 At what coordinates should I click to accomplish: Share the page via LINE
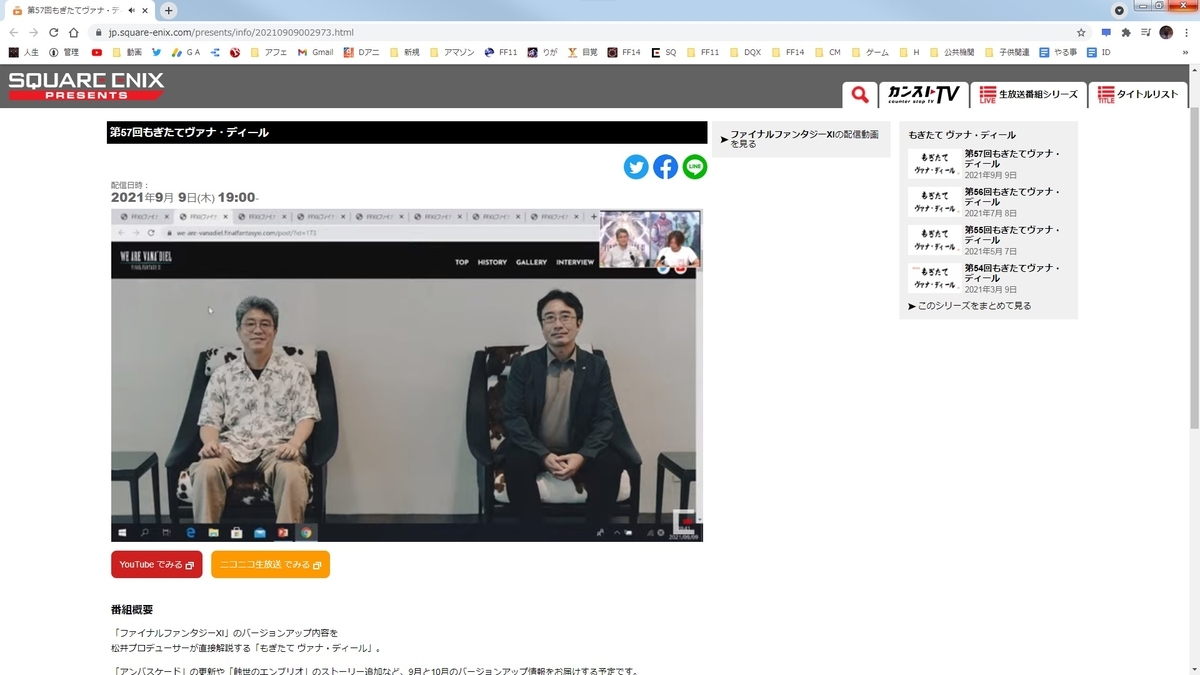click(695, 167)
